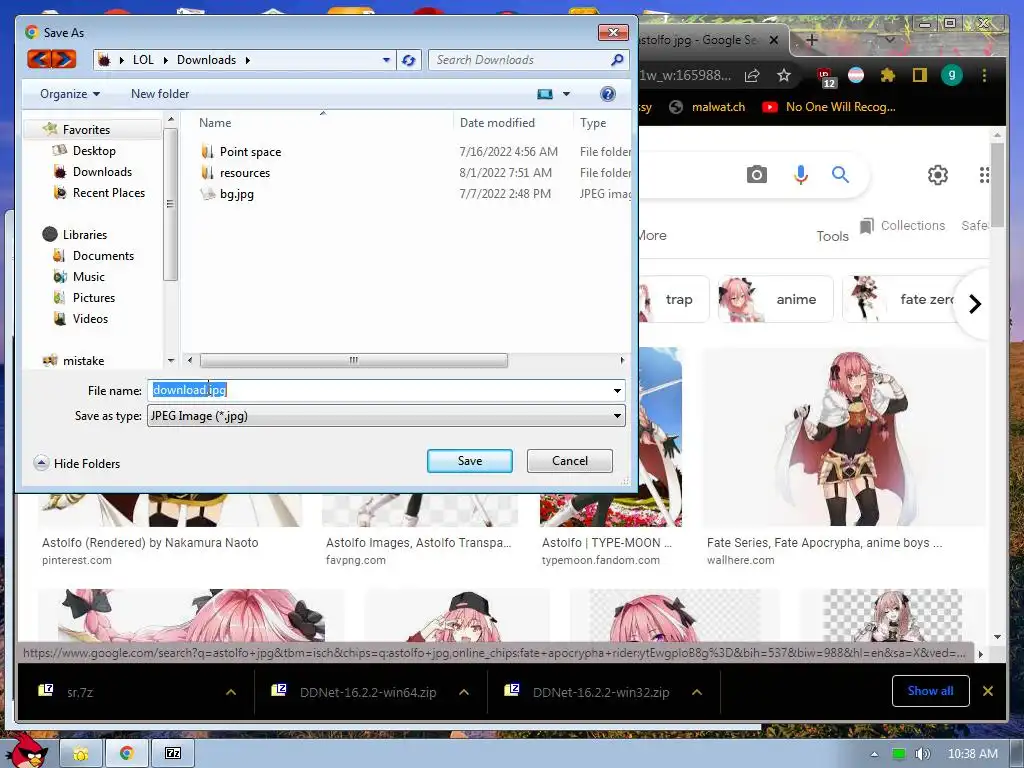
Task: Open Chrome three-dot menu
Action: tap(984, 76)
